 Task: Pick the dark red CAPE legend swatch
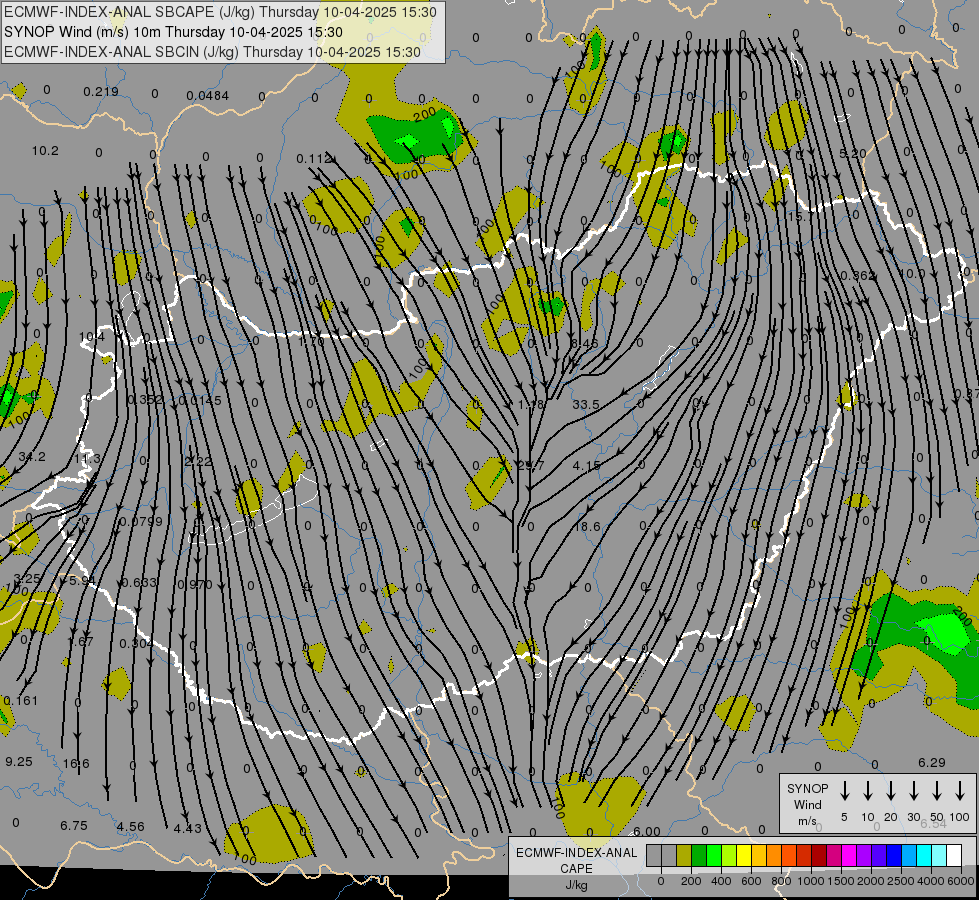(819, 855)
